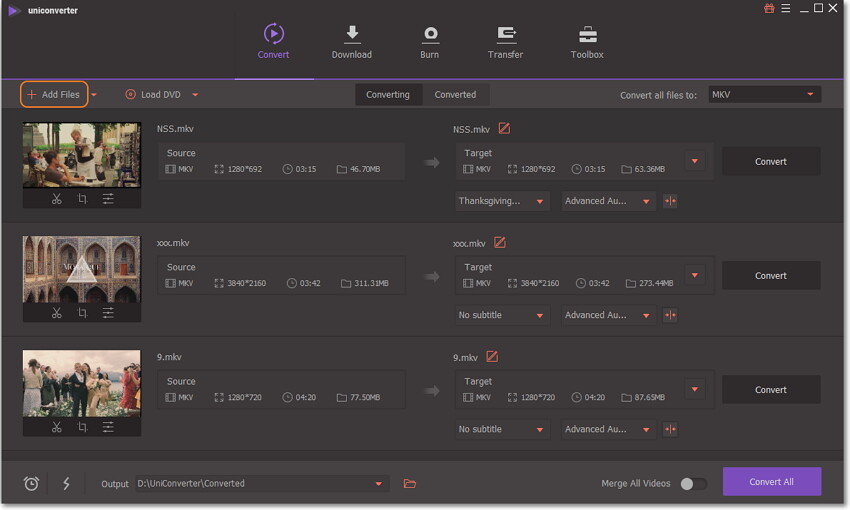Open Advanced Audio dropdown for 9.mkv
Viewport: 850px width, 510px height.
pyautogui.click(x=608, y=429)
